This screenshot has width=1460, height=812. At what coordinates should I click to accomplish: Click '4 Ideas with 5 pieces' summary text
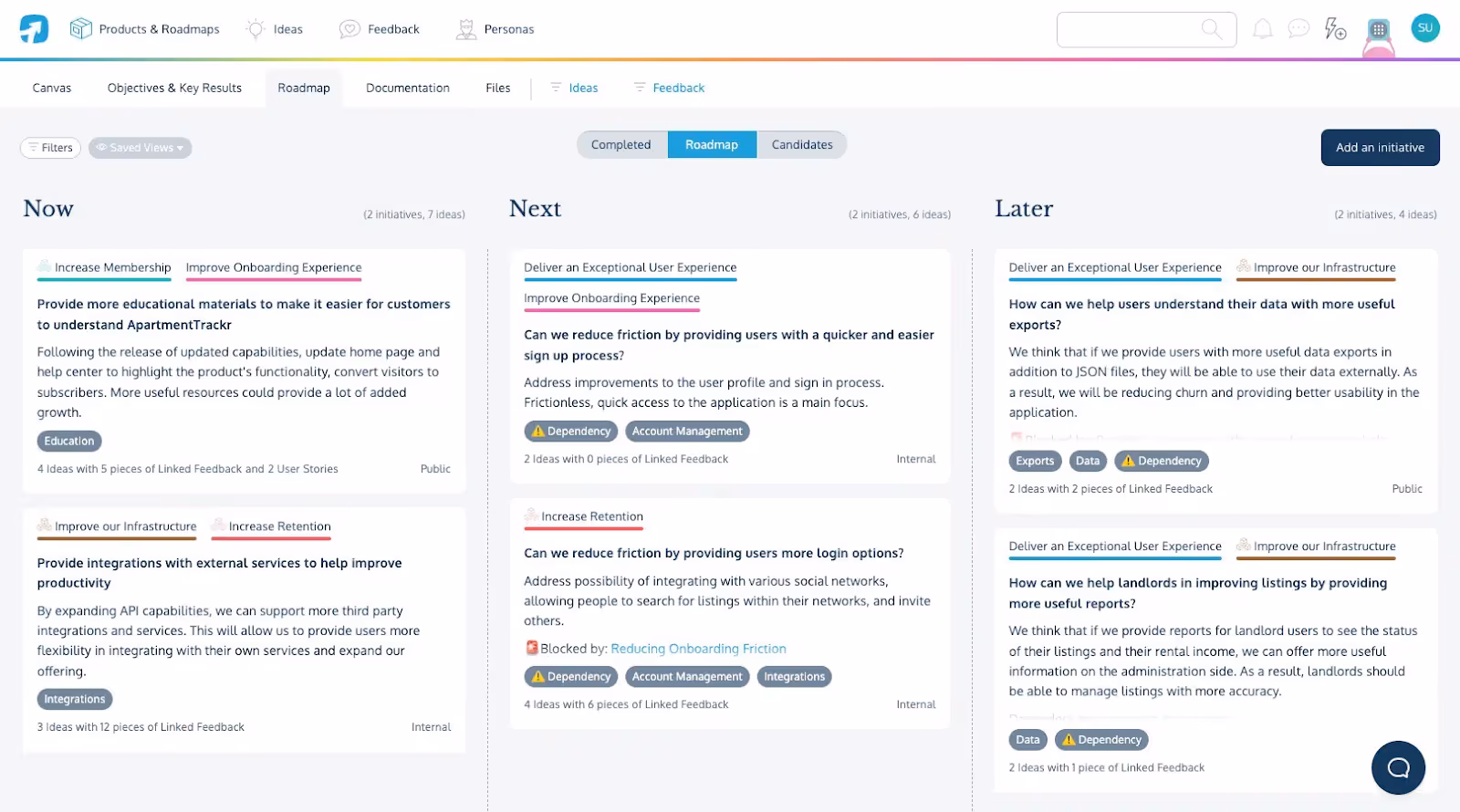click(188, 469)
